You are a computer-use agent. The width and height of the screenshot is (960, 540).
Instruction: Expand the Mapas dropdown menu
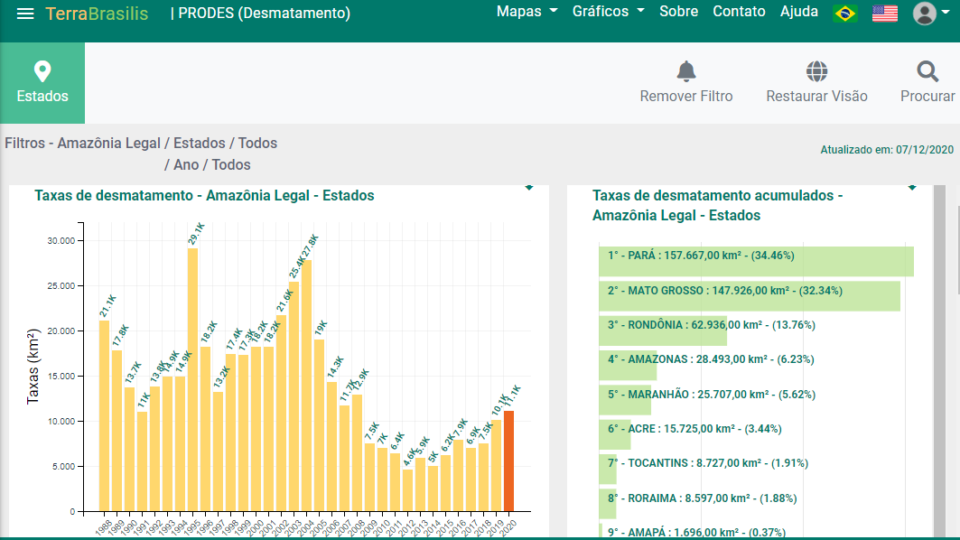click(x=527, y=12)
